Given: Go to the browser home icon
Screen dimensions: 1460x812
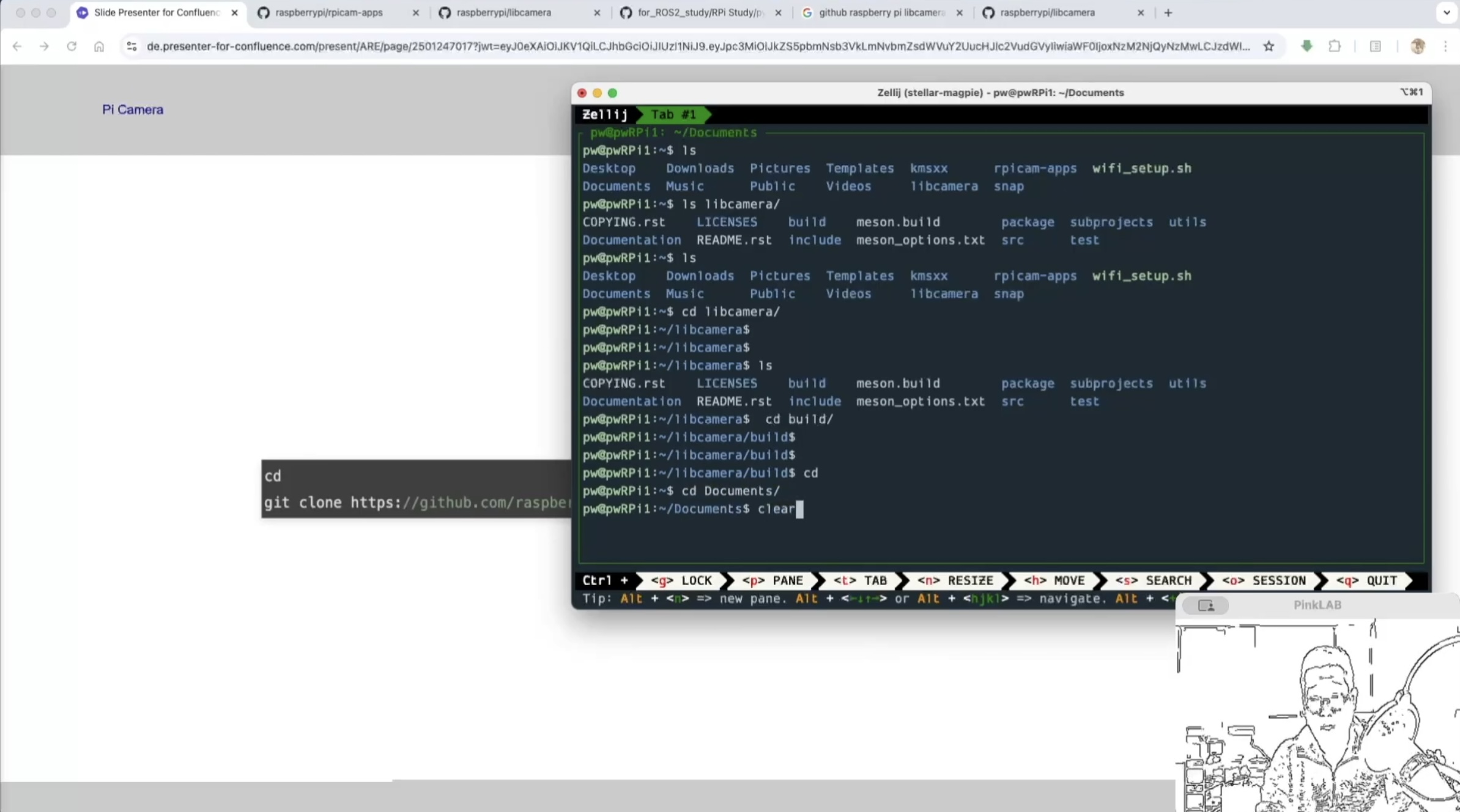Looking at the screenshot, I should point(99,46).
